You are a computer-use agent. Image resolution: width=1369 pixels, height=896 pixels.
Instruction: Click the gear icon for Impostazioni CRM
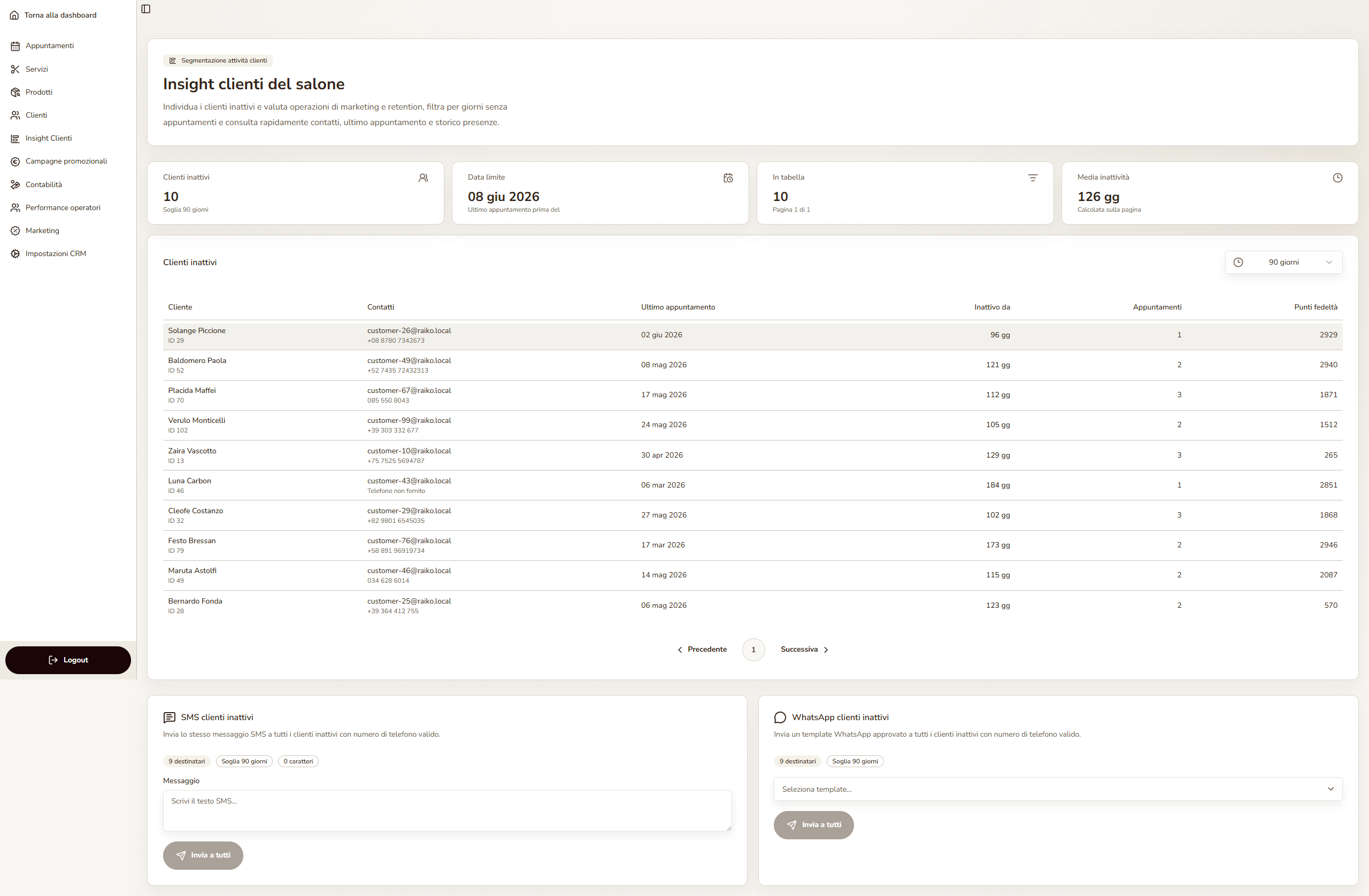(x=16, y=253)
